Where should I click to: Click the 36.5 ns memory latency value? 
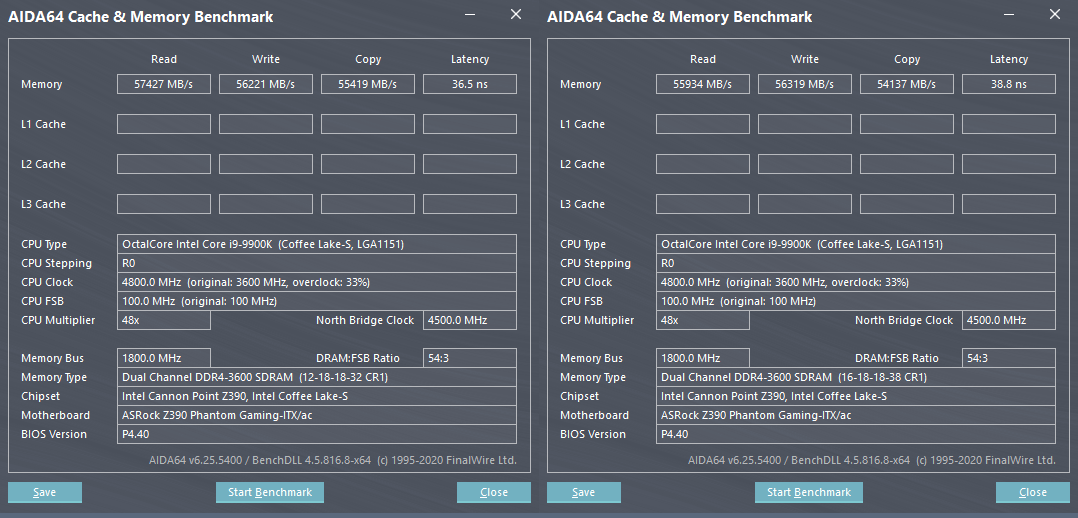click(x=470, y=84)
